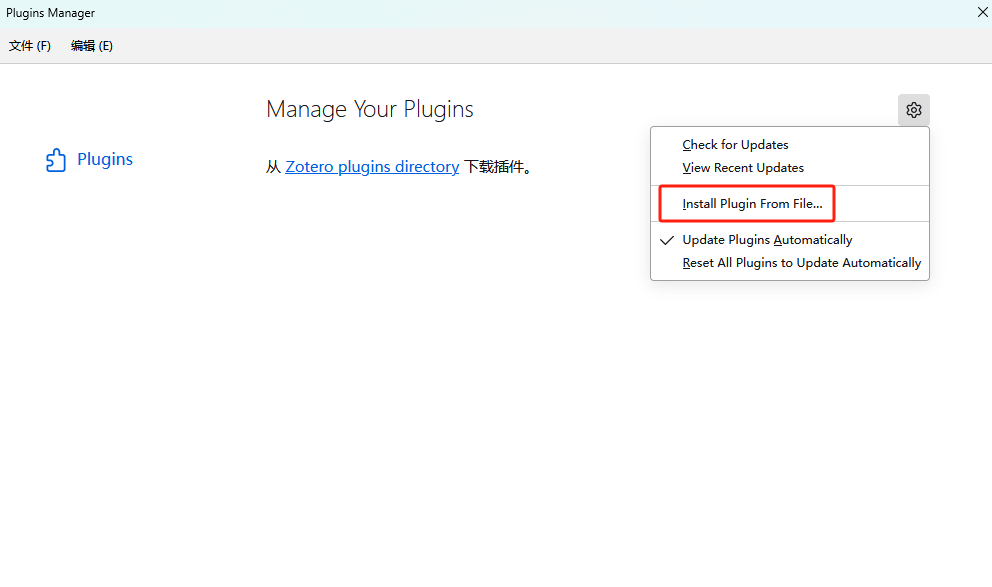Click blank sidebar space below Plugins

(x=100, y=350)
